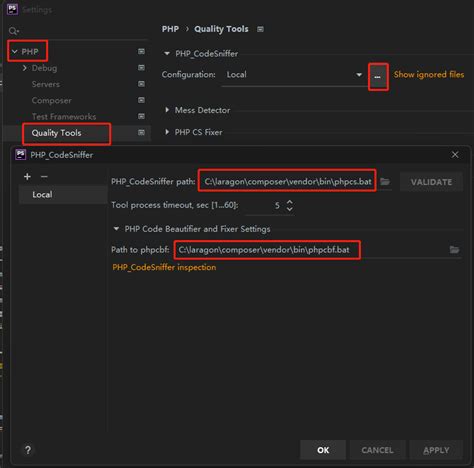The width and height of the screenshot is (474, 468).
Task: Click the VALIDATE button
Action: (431, 182)
